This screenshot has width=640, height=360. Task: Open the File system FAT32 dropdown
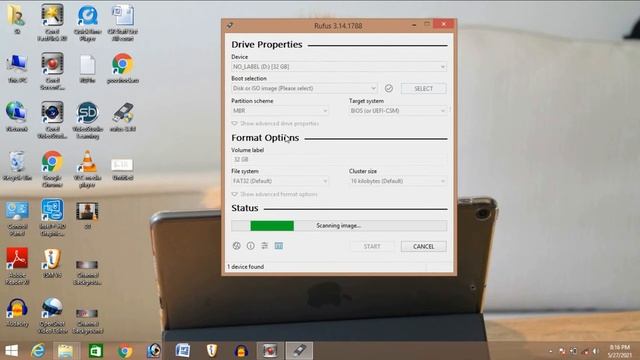280,181
